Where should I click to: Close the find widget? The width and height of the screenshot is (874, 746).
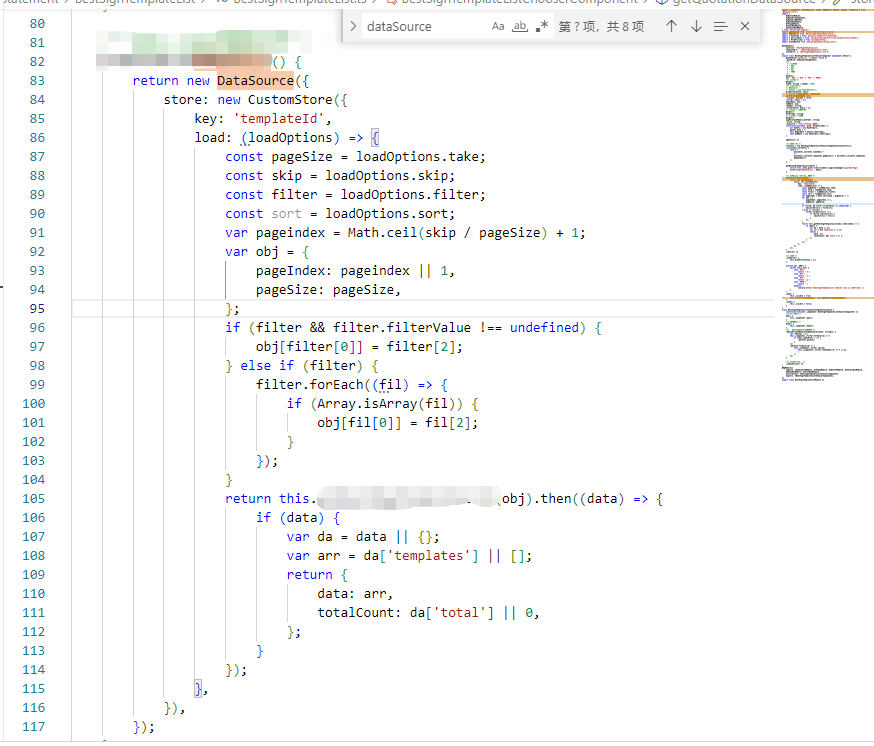click(745, 26)
